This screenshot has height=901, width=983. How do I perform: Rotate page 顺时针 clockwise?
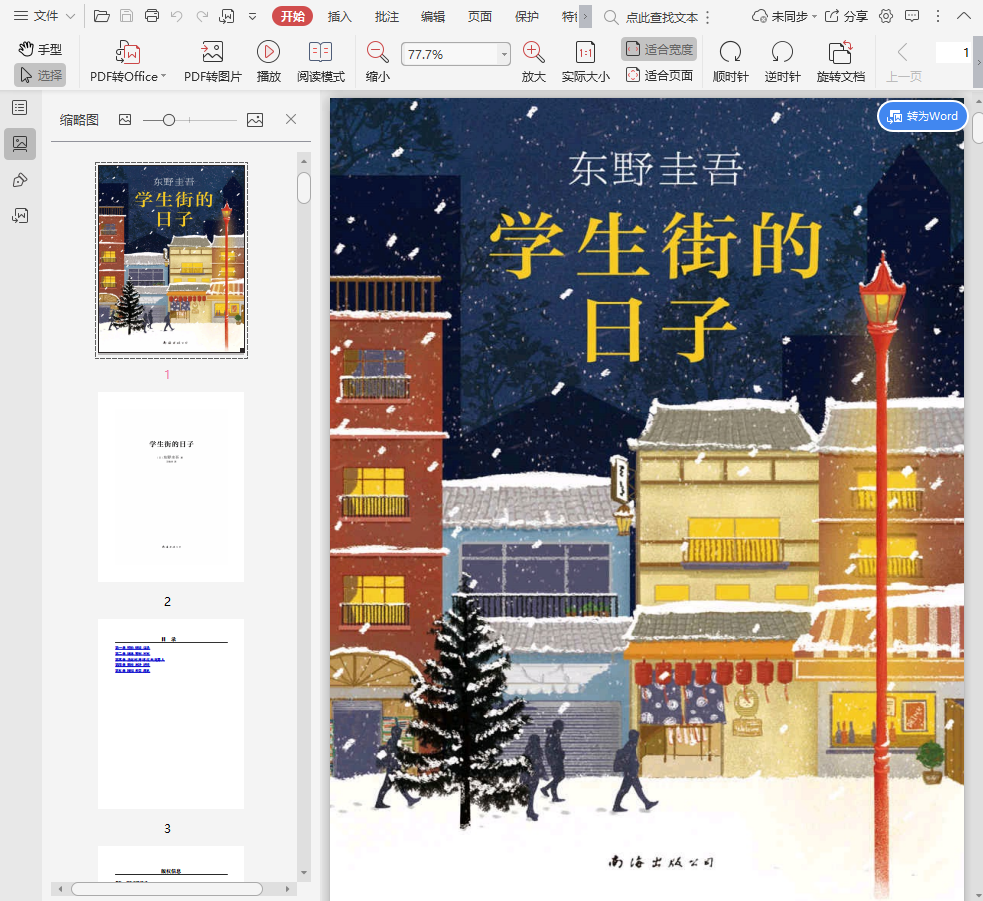[x=730, y=61]
